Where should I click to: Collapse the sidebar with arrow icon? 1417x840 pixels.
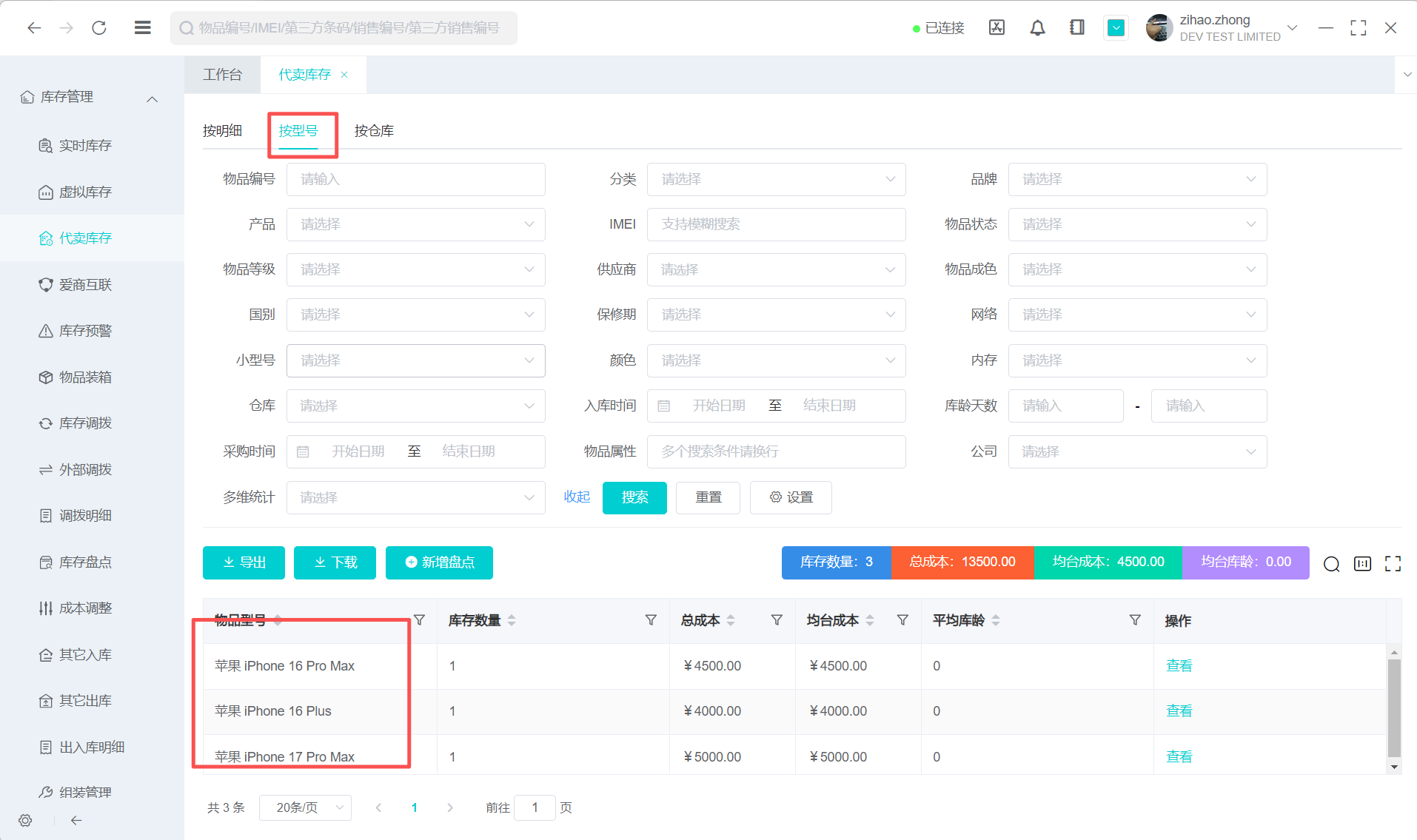pyautogui.click(x=76, y=820)
